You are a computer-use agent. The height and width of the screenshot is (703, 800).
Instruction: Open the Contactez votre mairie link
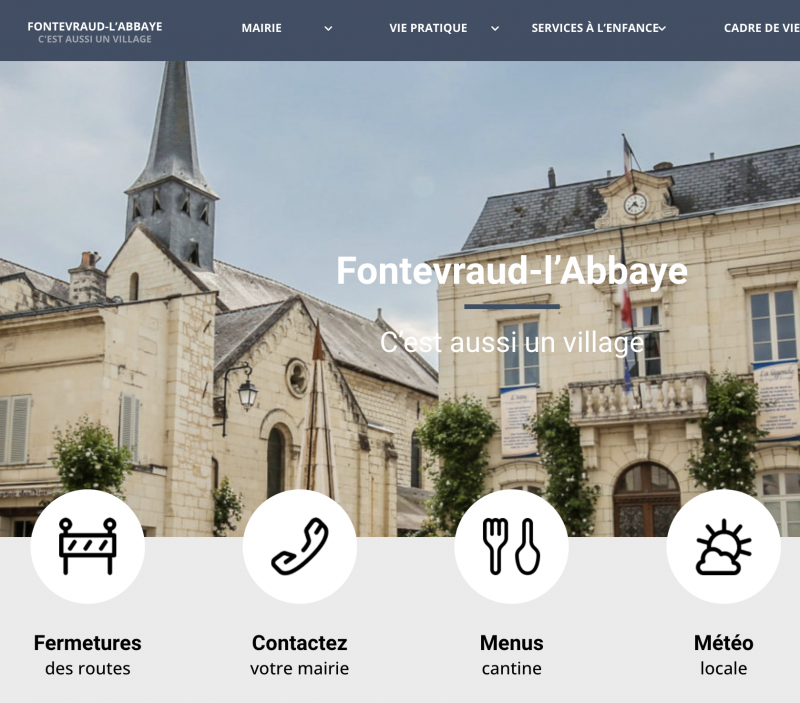click(299, 655)
